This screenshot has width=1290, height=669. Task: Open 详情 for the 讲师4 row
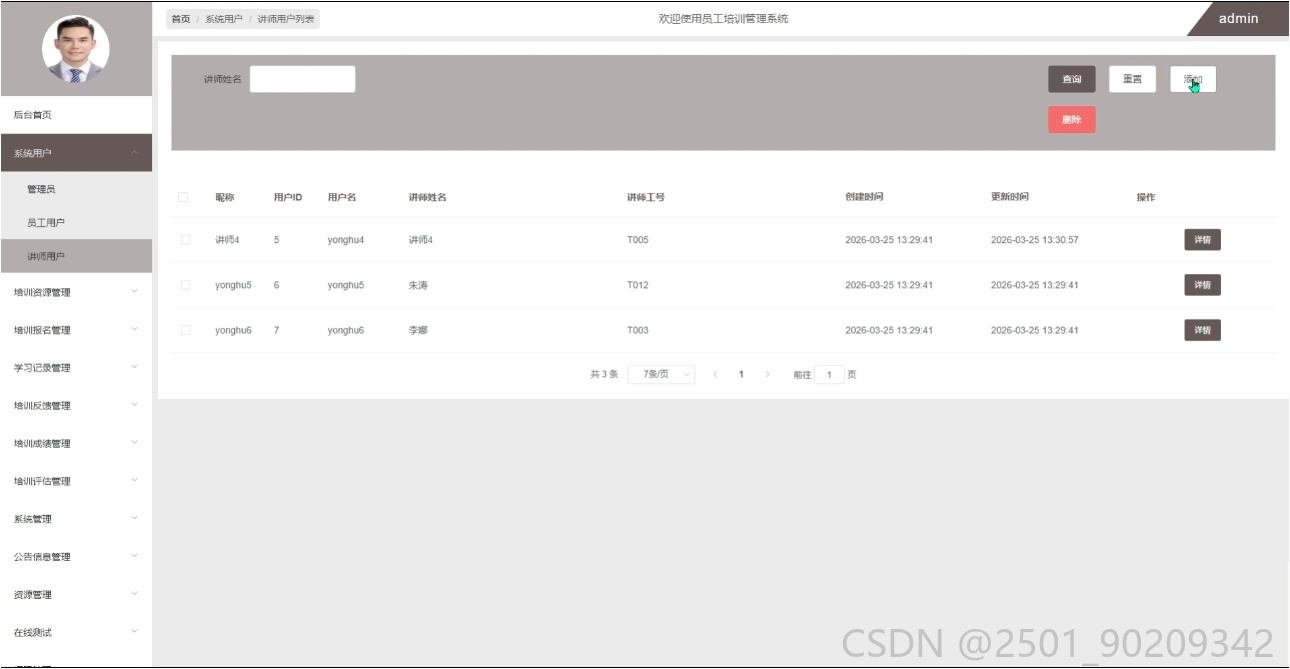pos(1202,240)
